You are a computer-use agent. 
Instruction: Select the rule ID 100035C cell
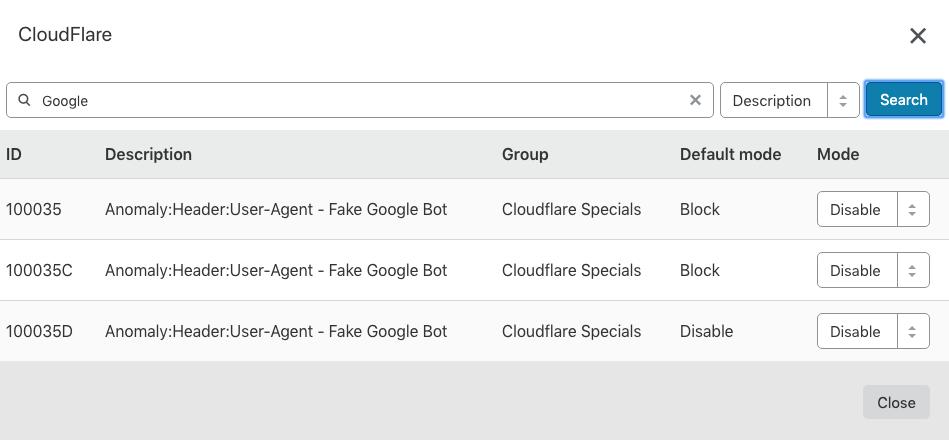coord(39,271)
